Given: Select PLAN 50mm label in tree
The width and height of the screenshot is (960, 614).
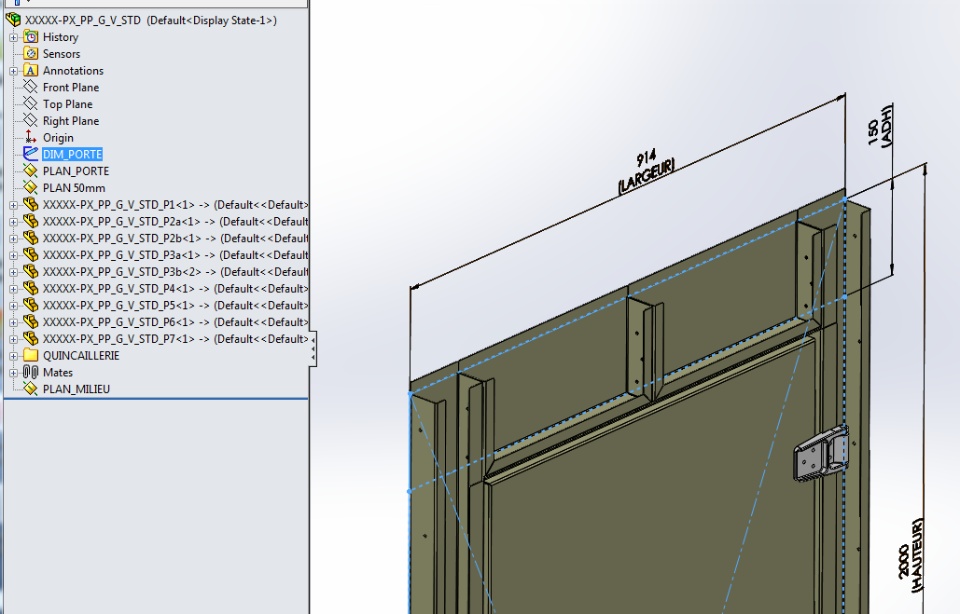Looking at the screenshot, I should [73, 188].
